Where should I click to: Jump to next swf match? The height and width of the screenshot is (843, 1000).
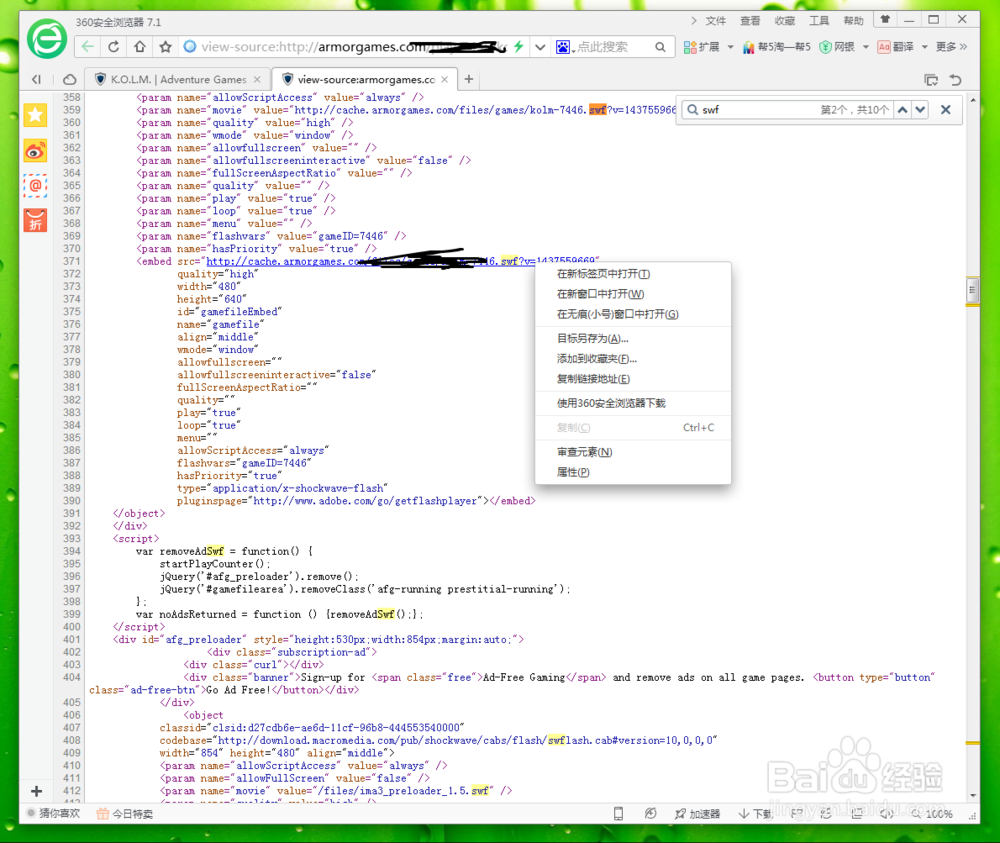tap(920, 110)
